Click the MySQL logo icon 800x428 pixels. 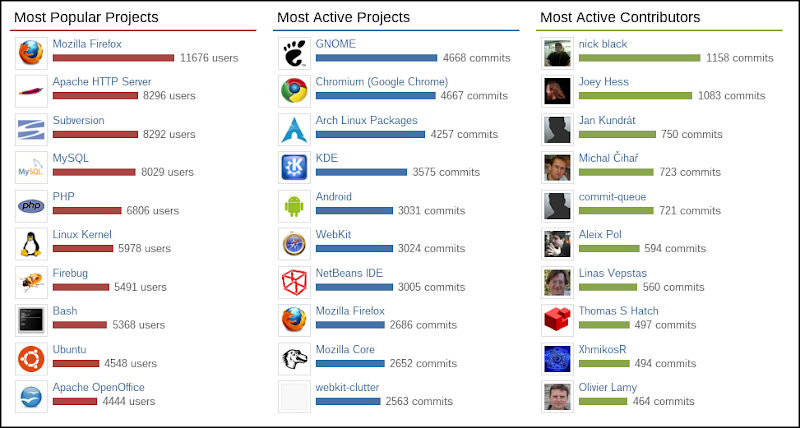(32, 166)
